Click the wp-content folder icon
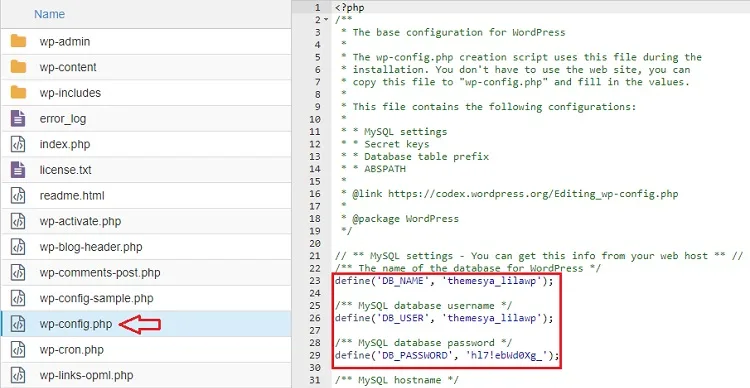The image size is (750, 388). tap(18, 67)
